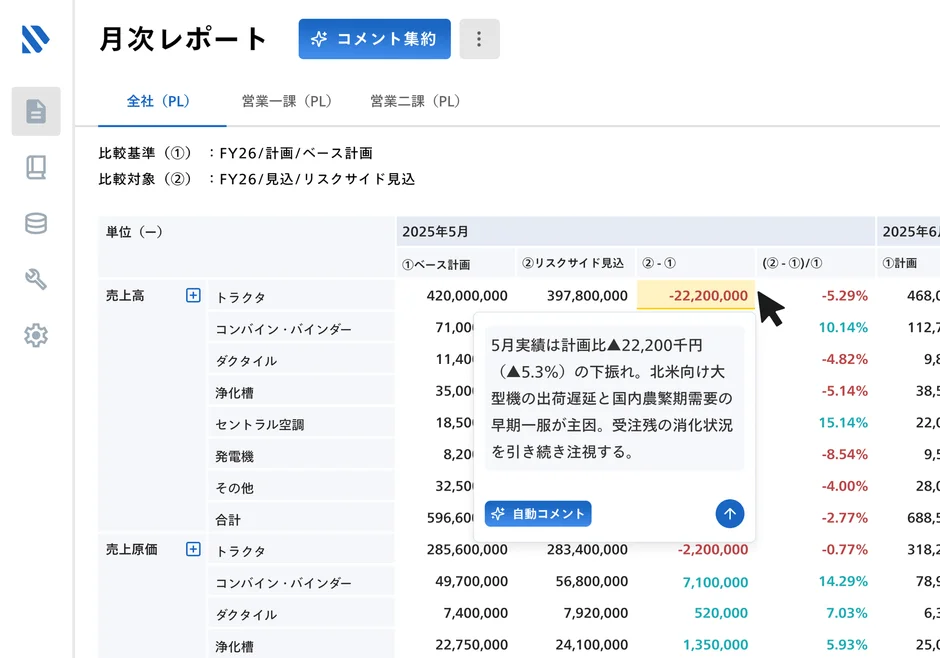Select the その他 row
Viewport: 940px width, 658px height.
301,488
